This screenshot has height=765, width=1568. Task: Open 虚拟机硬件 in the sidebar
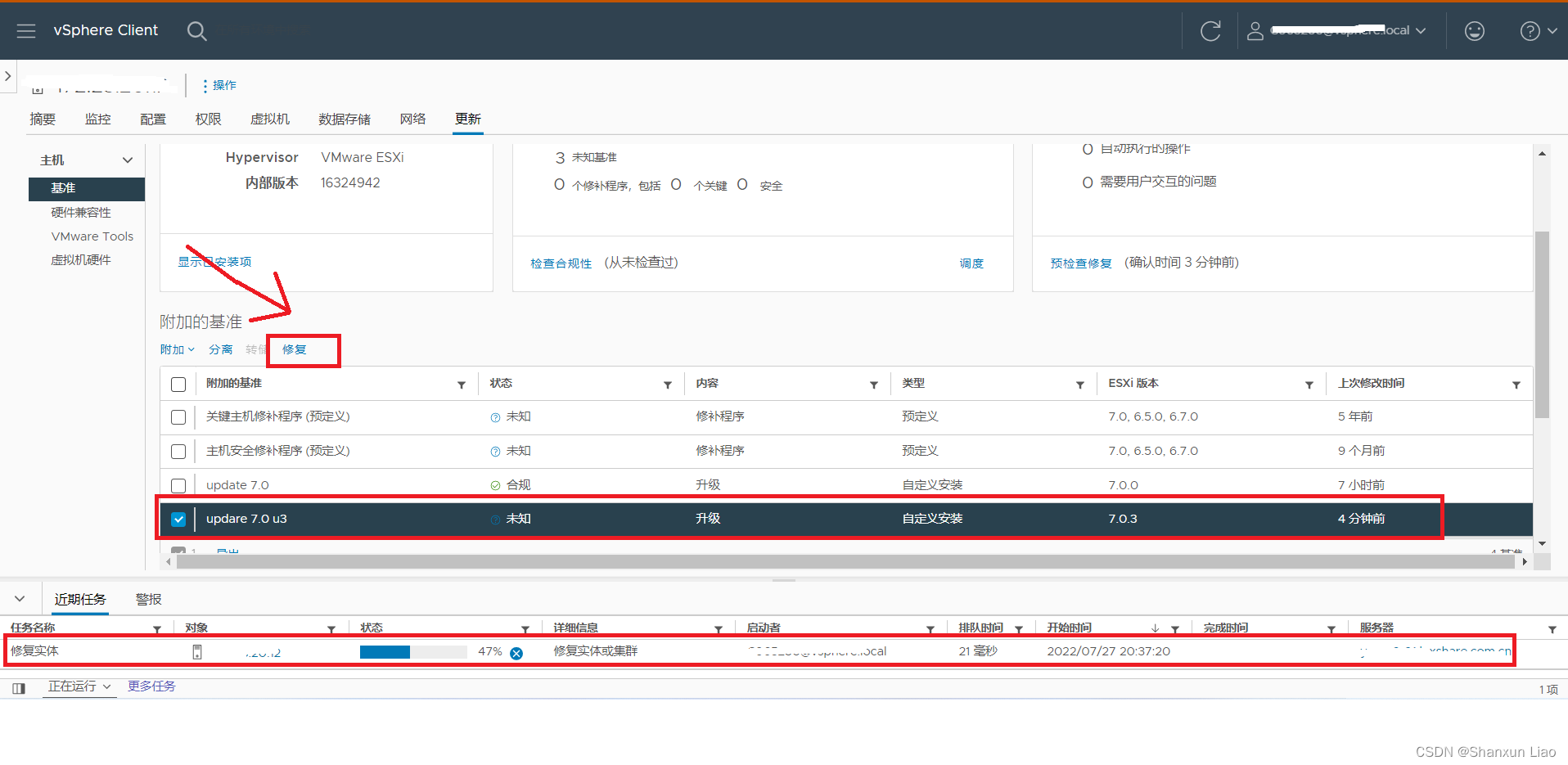81,260
